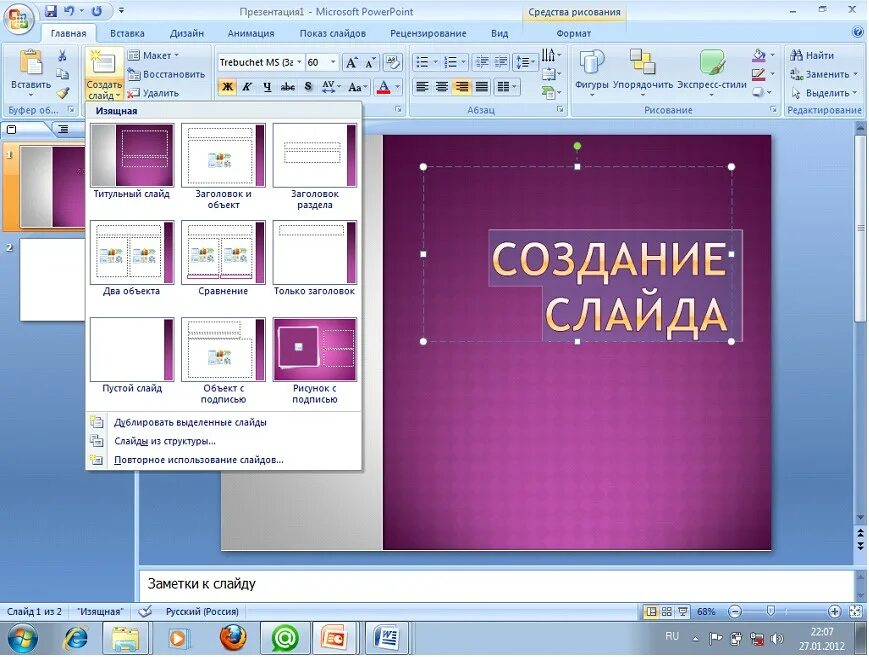Switch to Показ слайдов tab

coord(333,33)
